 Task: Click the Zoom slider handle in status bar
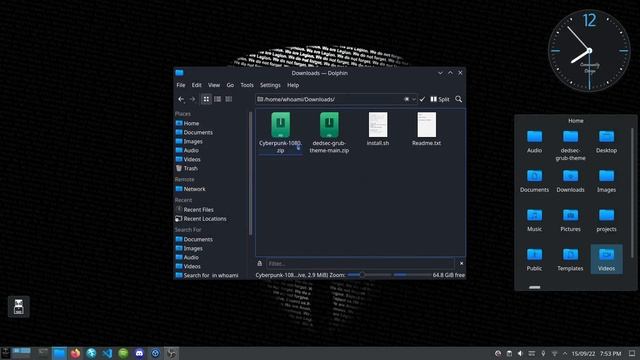(362, 275)
